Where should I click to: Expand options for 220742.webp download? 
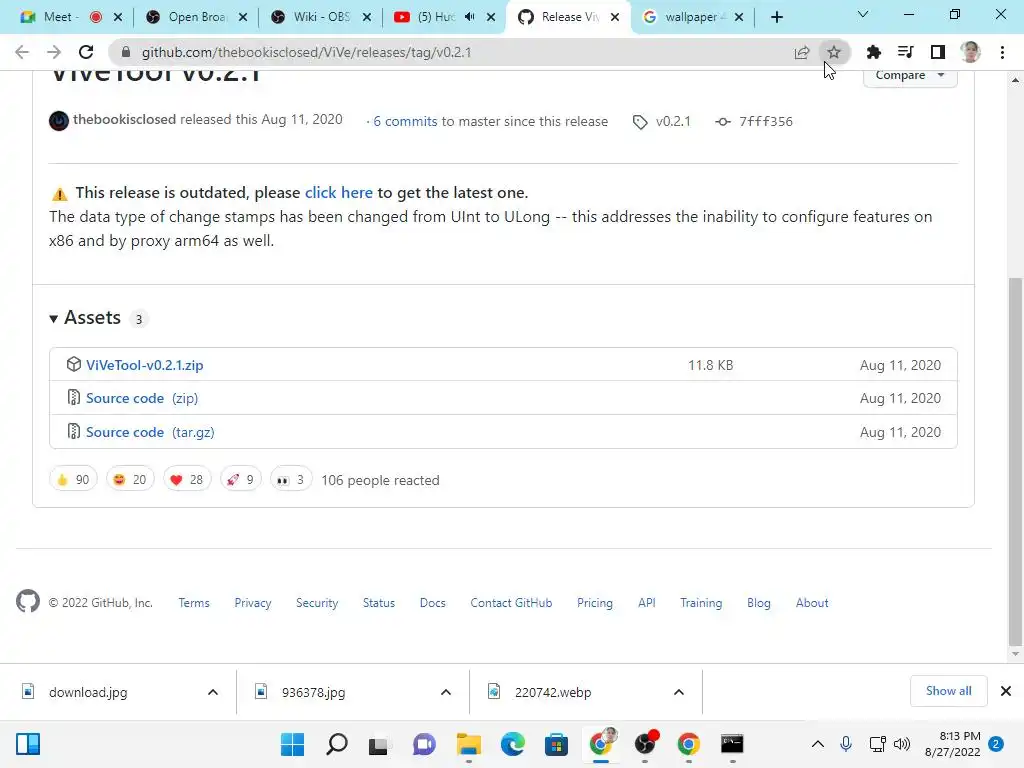679,692
